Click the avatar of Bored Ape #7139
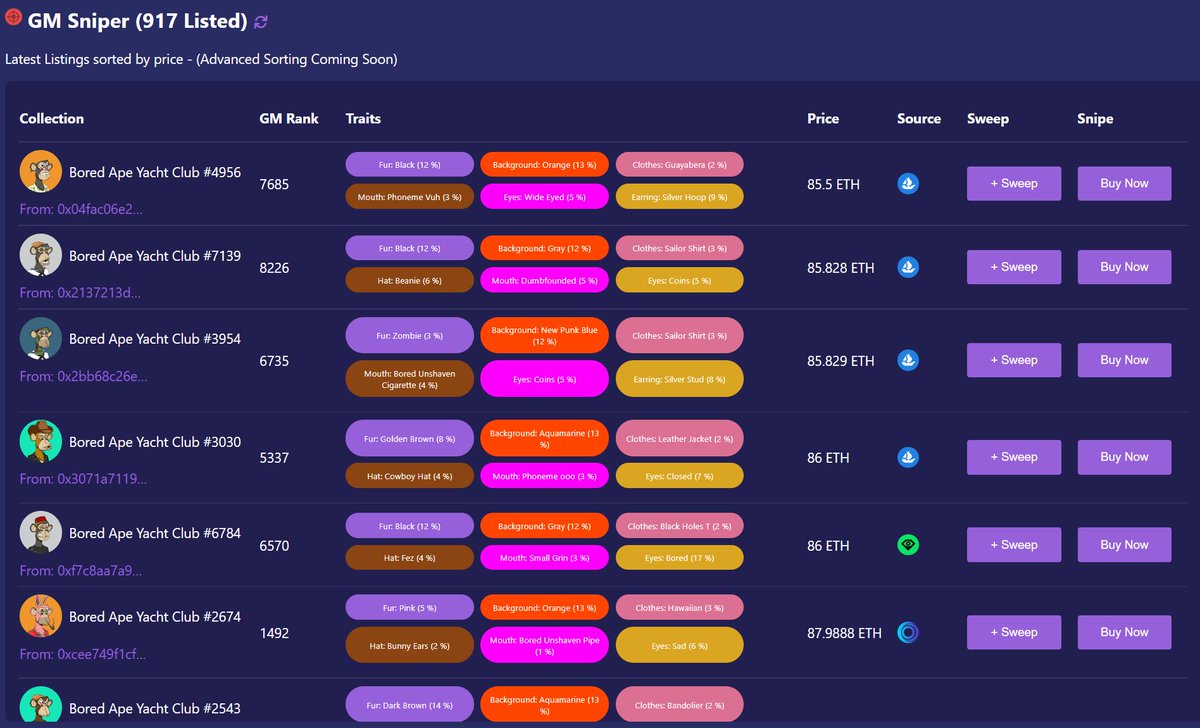 [41, 255]
